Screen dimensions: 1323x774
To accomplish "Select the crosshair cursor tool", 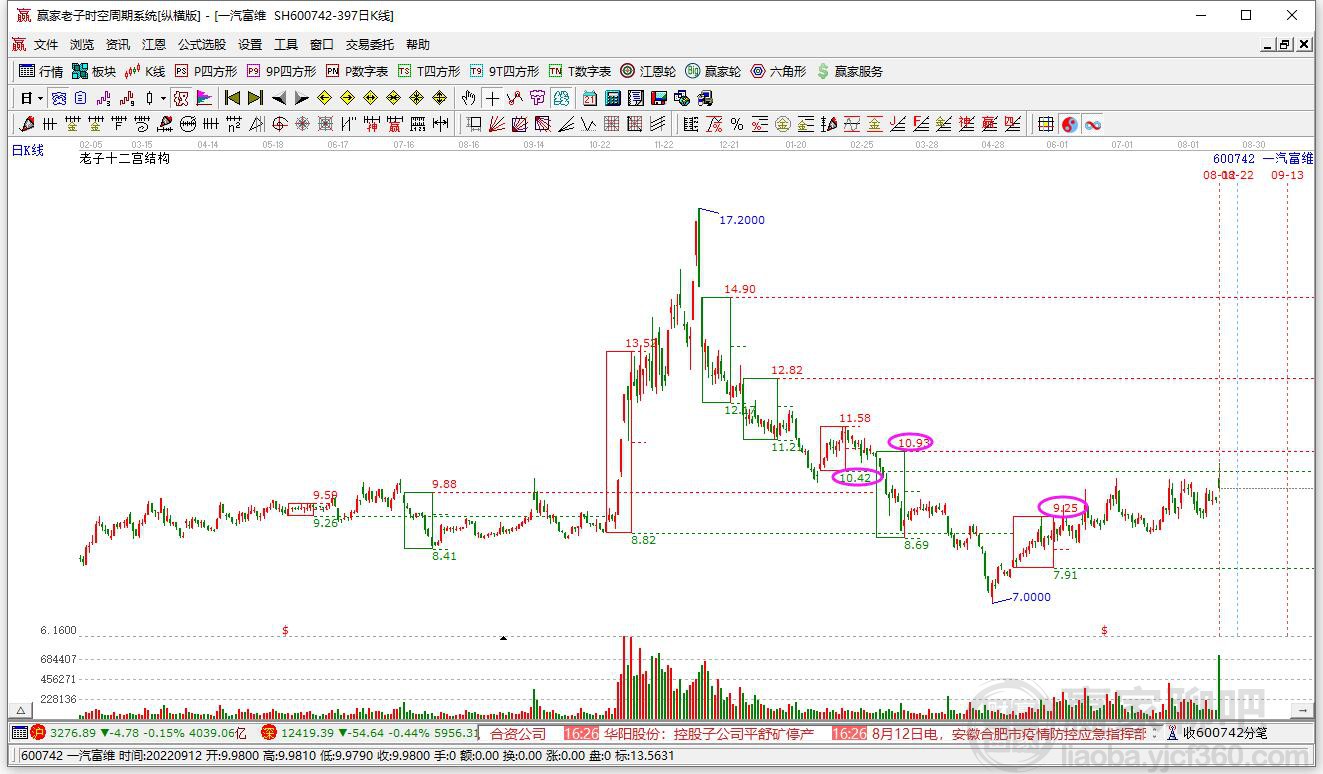I will click(x=492, y=98).
